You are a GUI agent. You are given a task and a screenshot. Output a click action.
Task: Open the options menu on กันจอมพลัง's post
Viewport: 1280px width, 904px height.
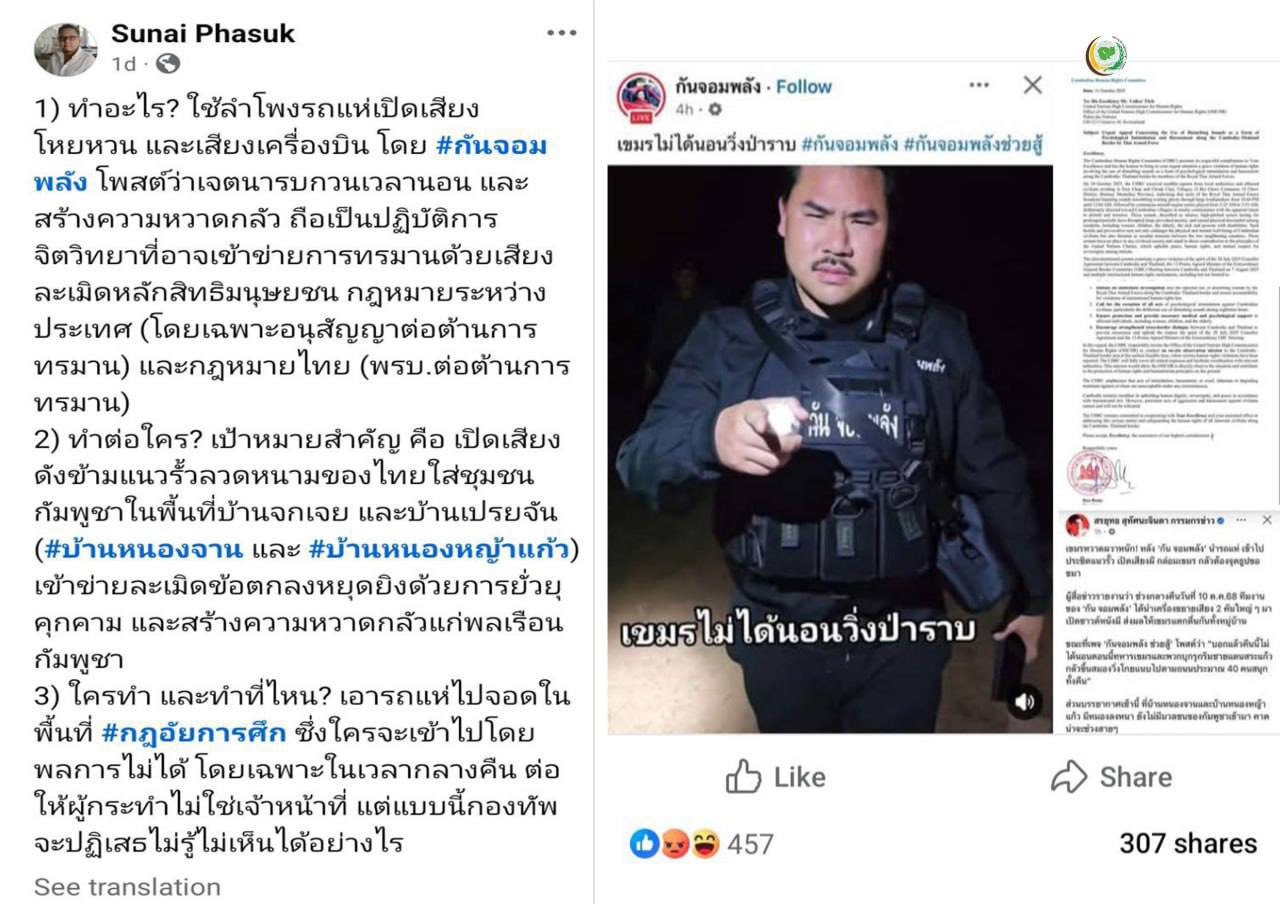[979, 86]
